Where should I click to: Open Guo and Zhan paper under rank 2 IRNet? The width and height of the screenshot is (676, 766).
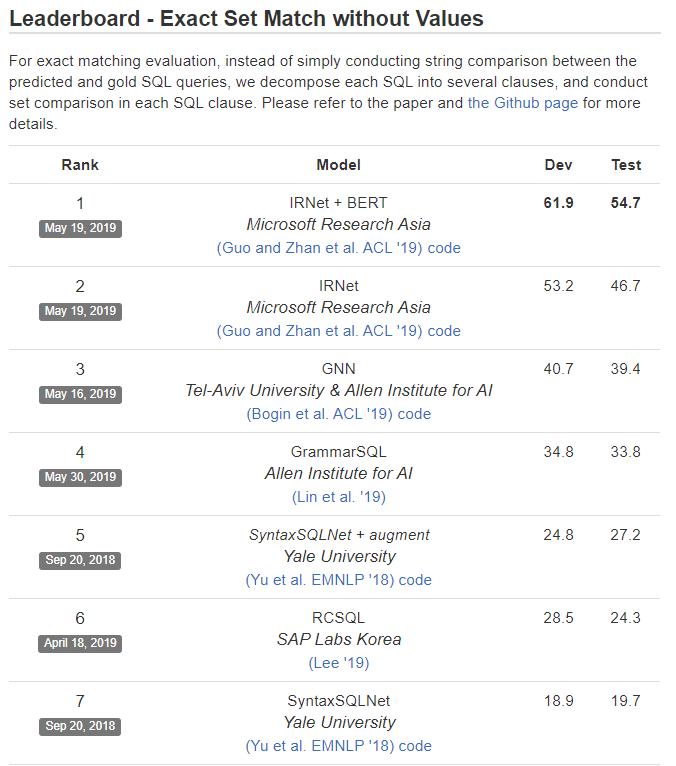pos(319,330)
